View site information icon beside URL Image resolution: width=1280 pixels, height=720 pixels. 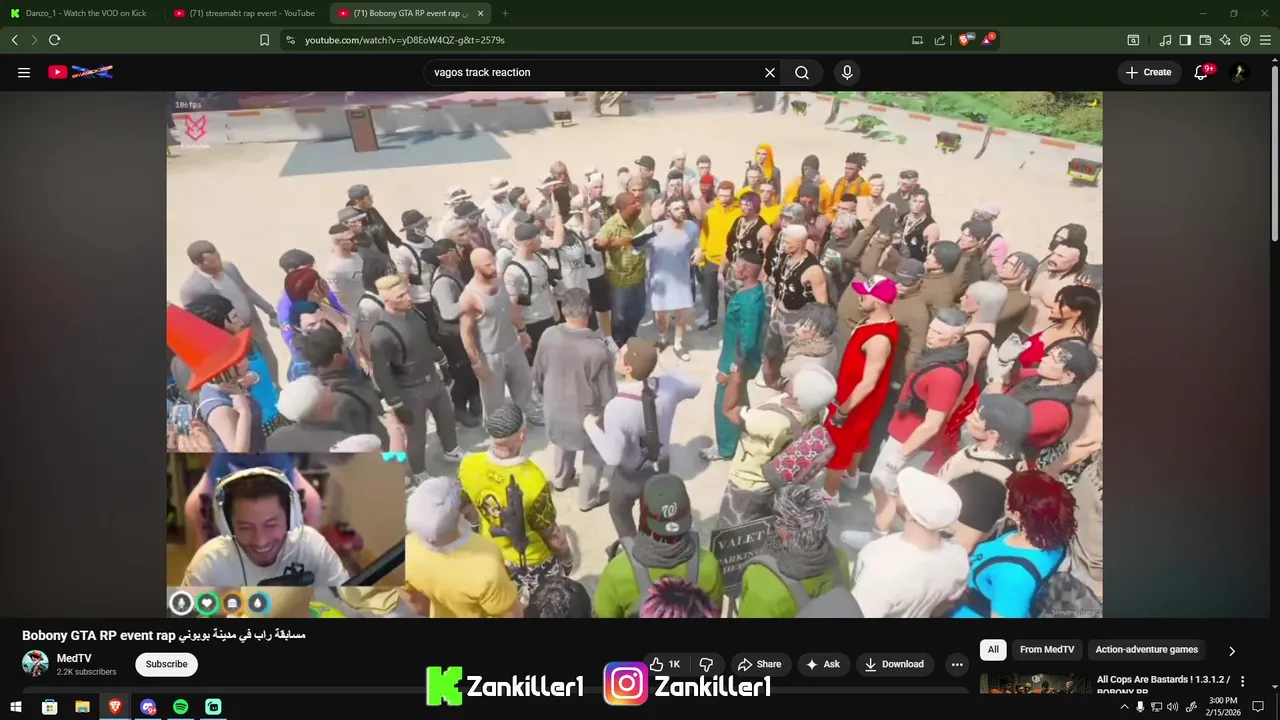coord(290,40)
